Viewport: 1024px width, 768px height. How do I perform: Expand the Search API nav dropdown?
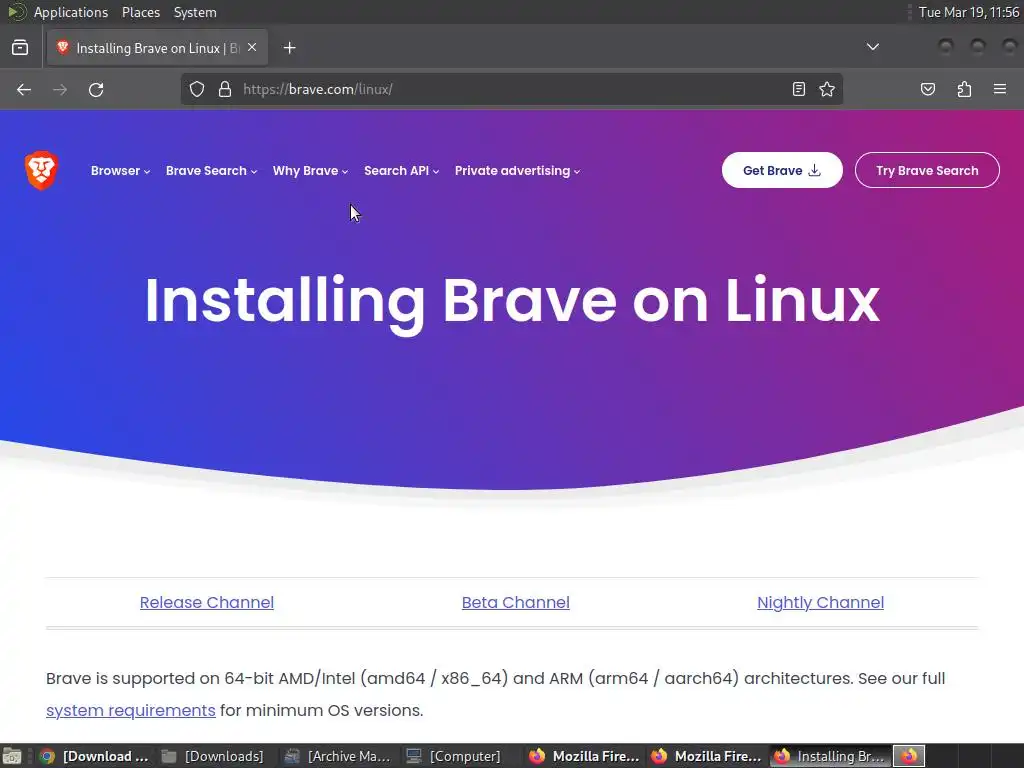click(x=402, y=170)
